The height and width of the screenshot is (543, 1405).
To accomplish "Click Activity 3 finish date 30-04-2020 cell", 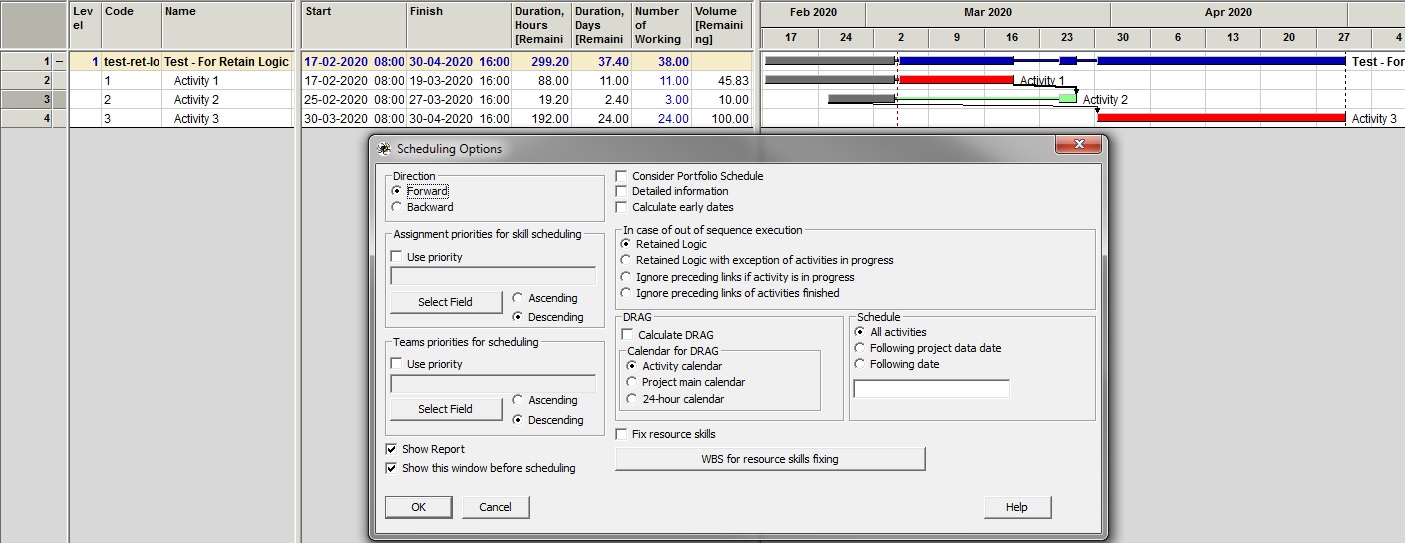I will [x=458, y=118].
